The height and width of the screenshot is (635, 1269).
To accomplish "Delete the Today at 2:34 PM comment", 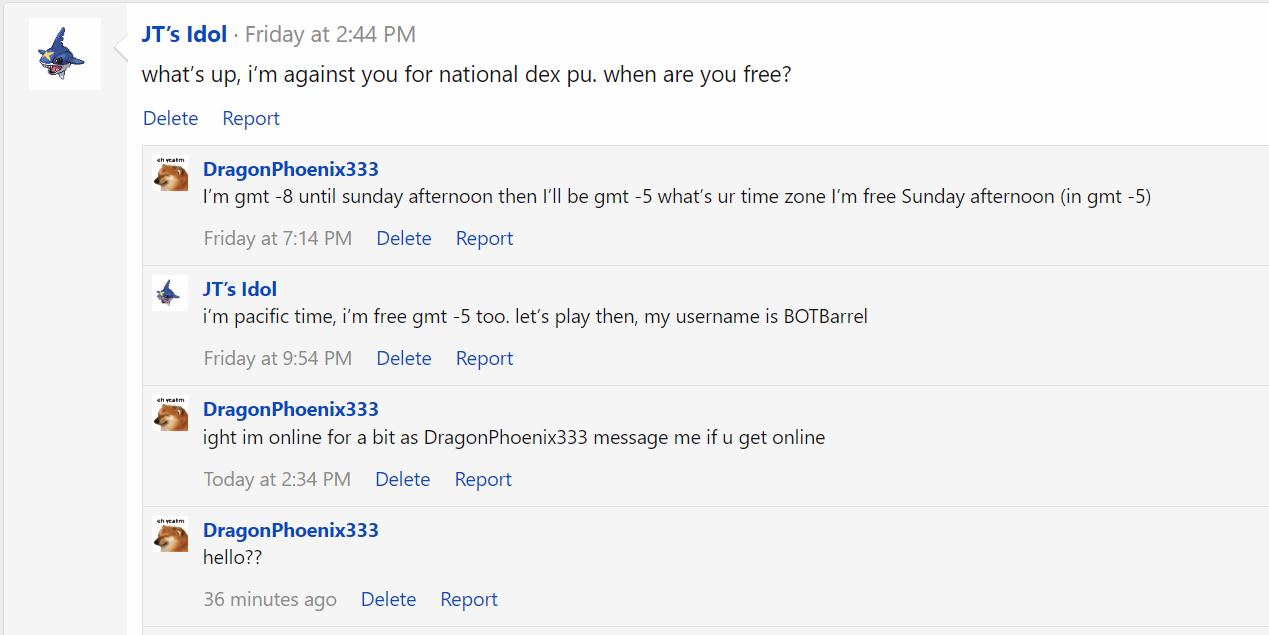I will pyautogui.click(x=403, y=479).
